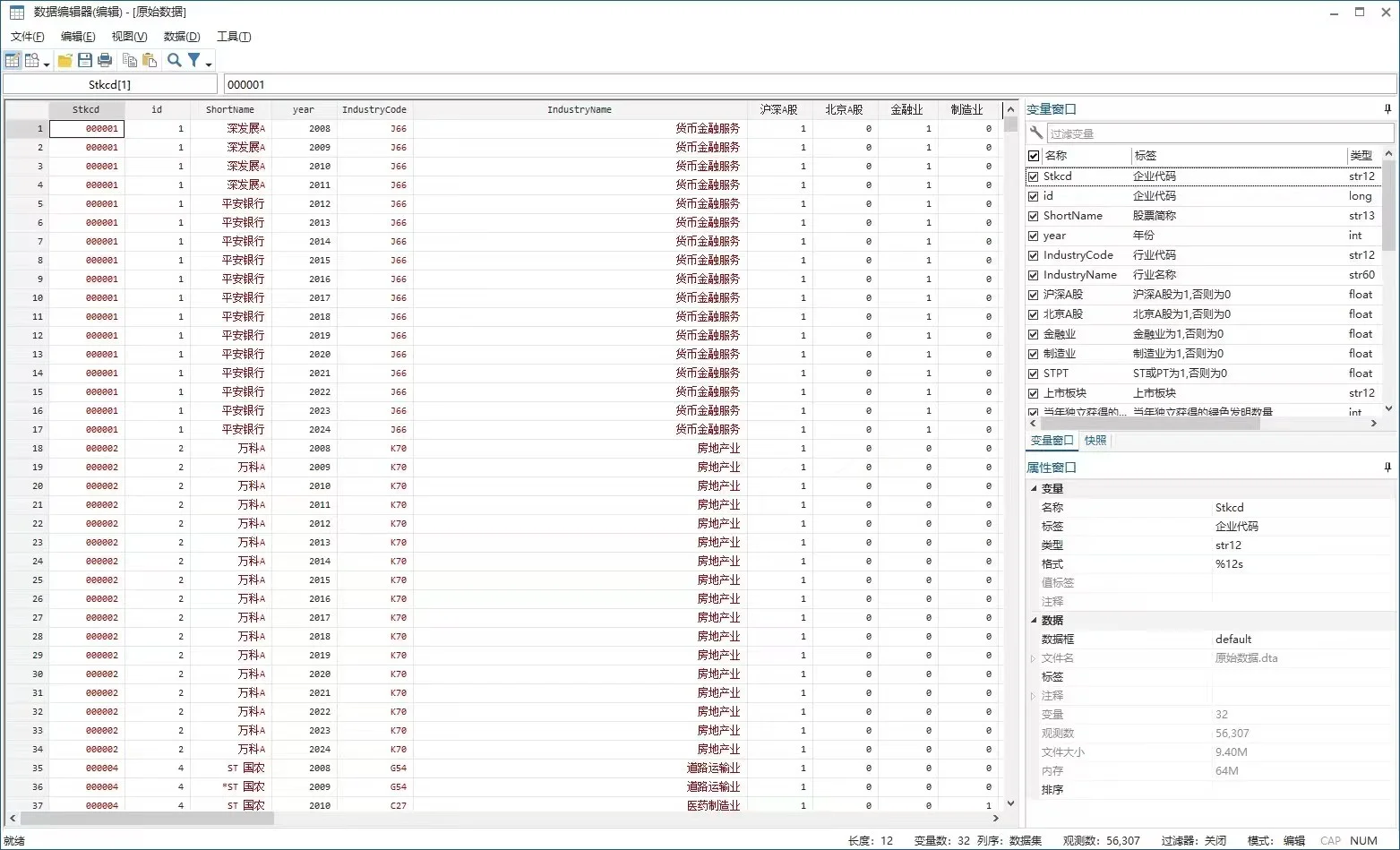Paste using the toolbar clipboard icon
The image size is (1400, 850).
[150, 60]
